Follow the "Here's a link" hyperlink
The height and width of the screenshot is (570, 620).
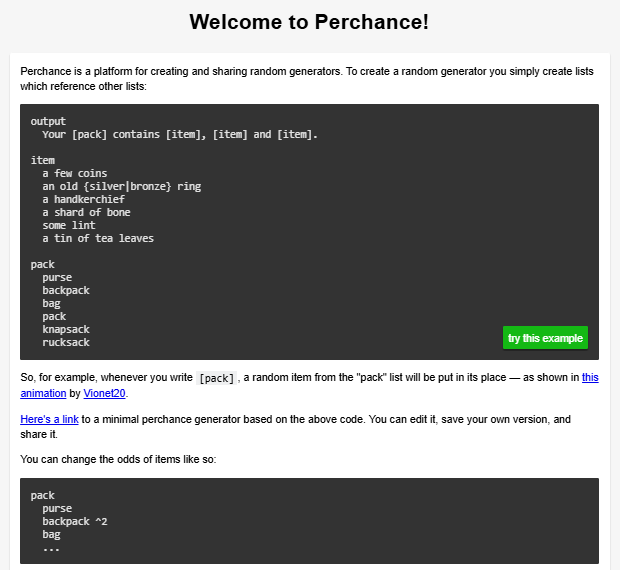point(49,419)
